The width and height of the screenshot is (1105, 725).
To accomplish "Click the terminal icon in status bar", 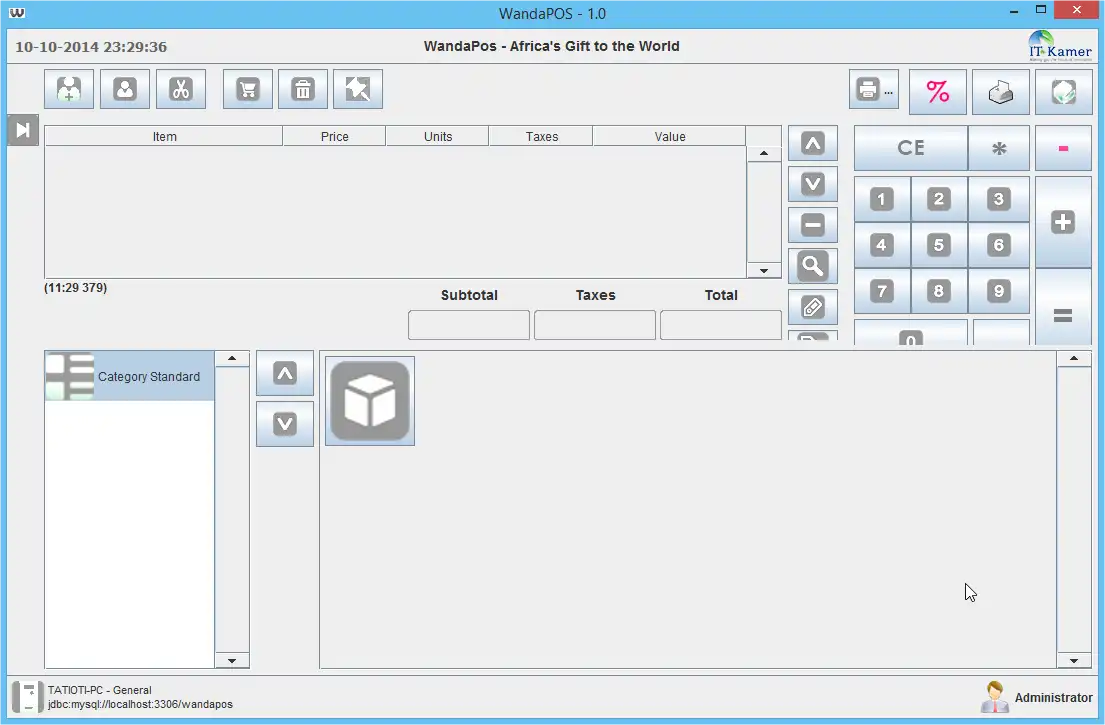I will (27, 698).
